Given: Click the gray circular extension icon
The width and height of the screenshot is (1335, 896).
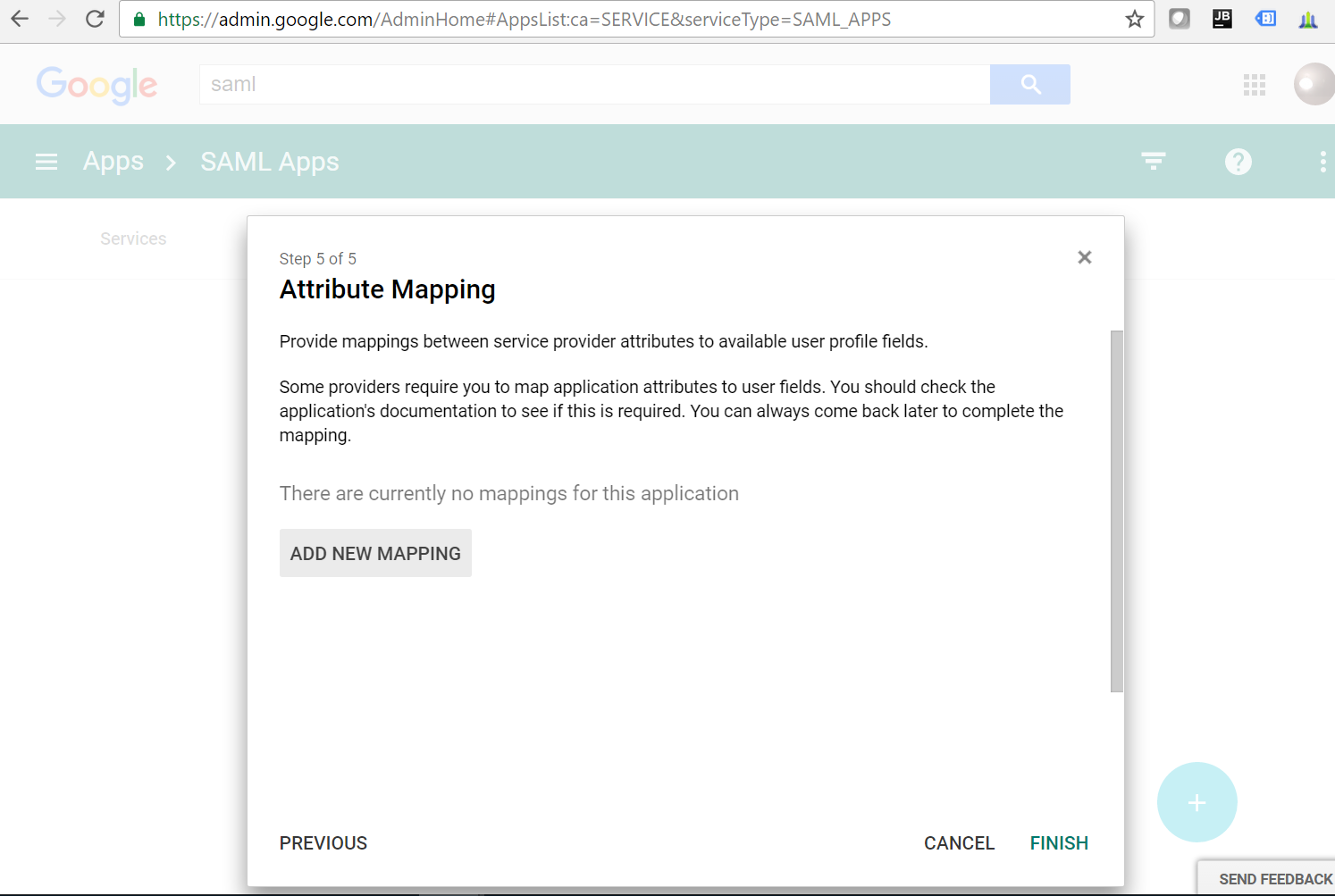Looking at the screenshot, I should click(x=1179, y=18).
